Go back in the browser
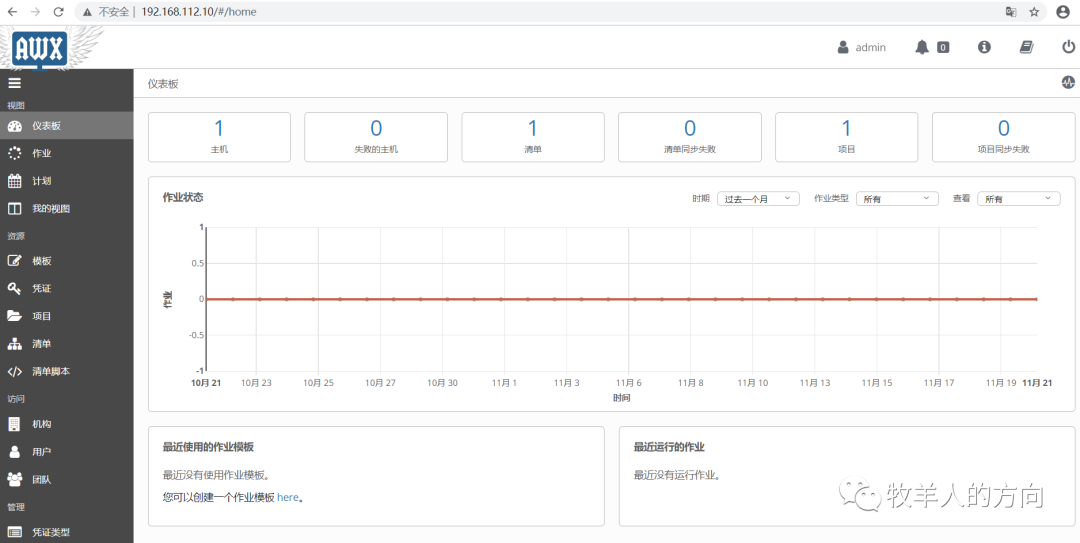Screen dimensions: 1080x543 click(x=12, y=12)
